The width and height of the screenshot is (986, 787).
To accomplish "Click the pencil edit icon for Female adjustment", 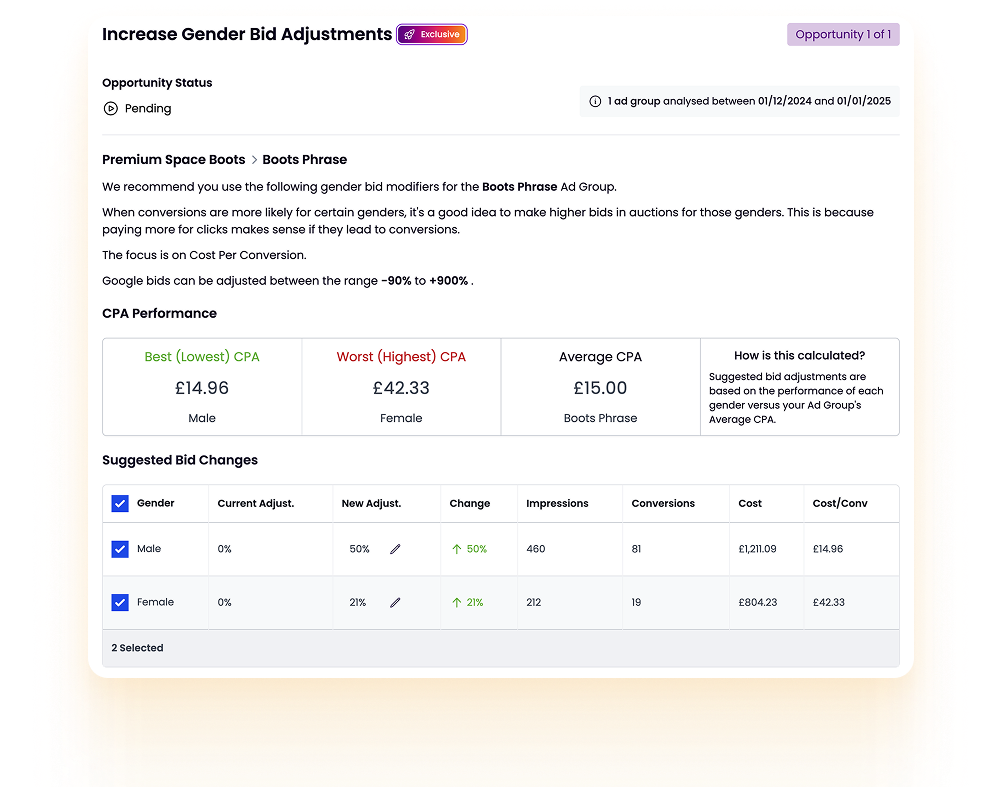I will [395, 603].
